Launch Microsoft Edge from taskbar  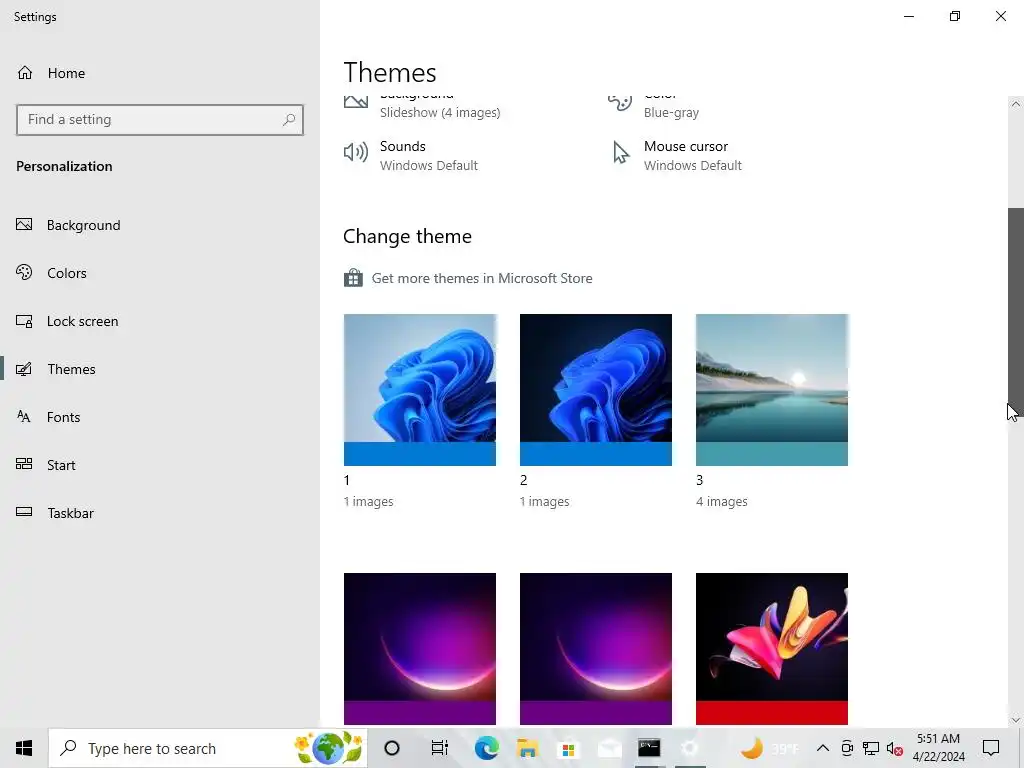click(487, 748)
